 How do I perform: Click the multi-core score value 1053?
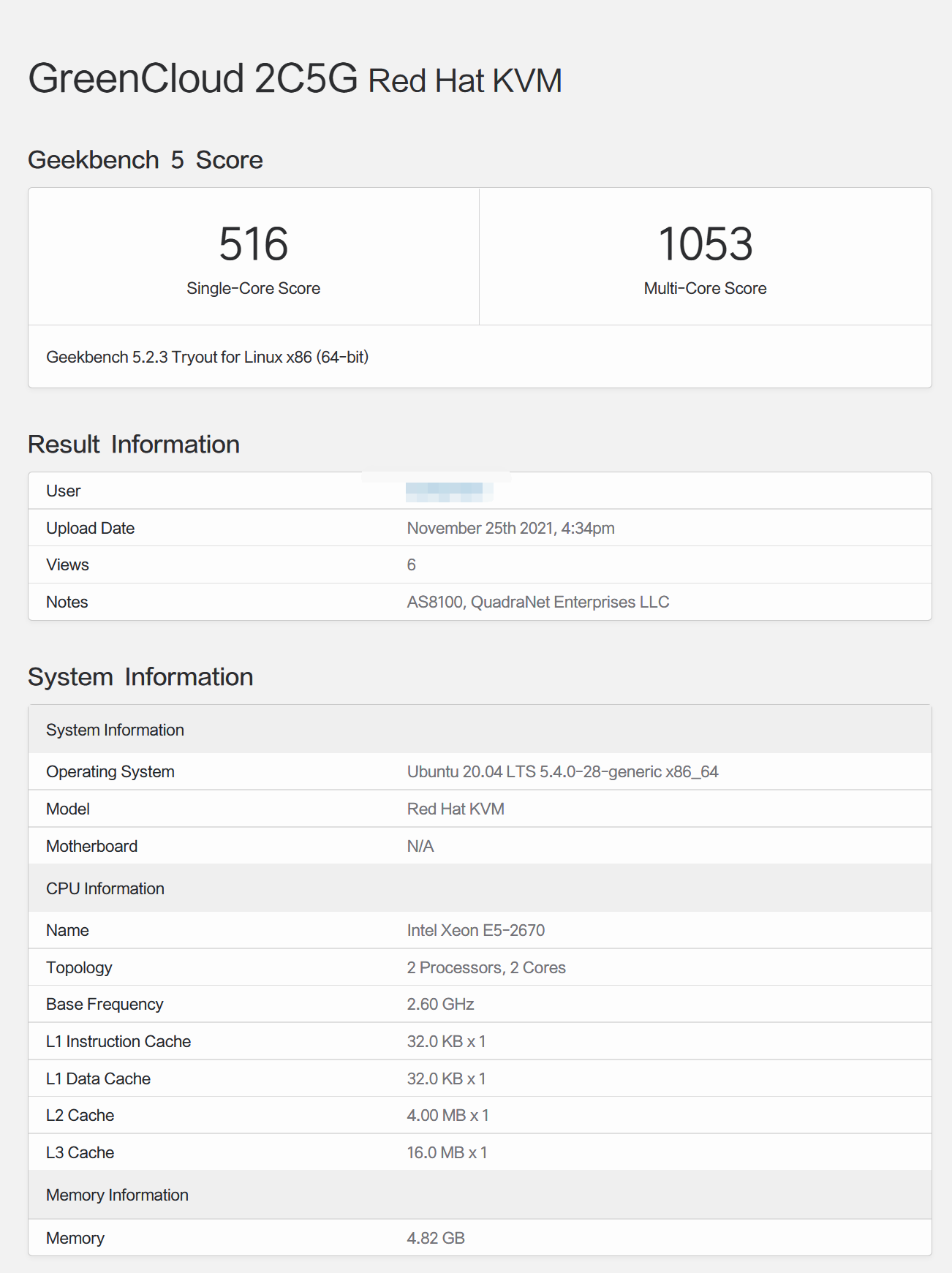pyautogui.click(x=705, y=243)
